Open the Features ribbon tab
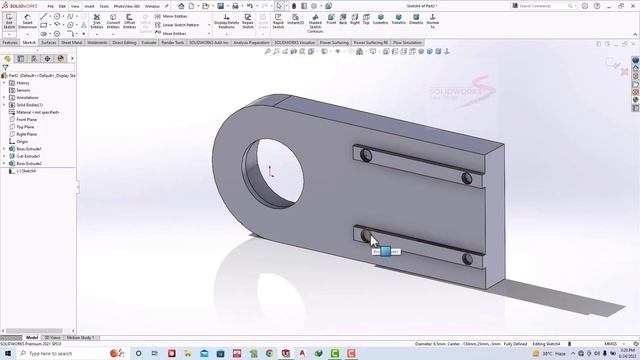The image size is (640, 360). coord(10,42)
